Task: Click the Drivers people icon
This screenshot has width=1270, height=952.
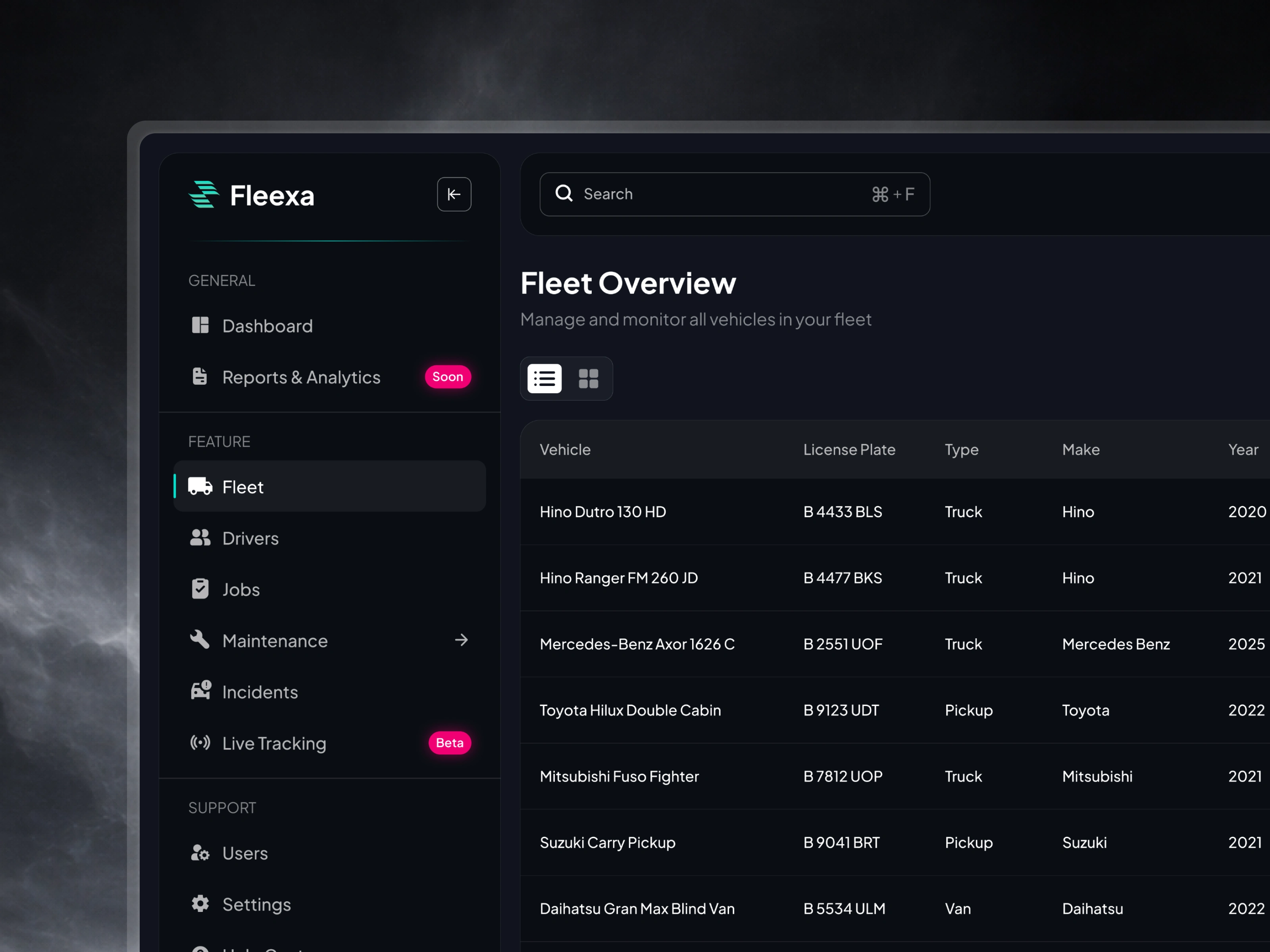Action: pos(200,538)
